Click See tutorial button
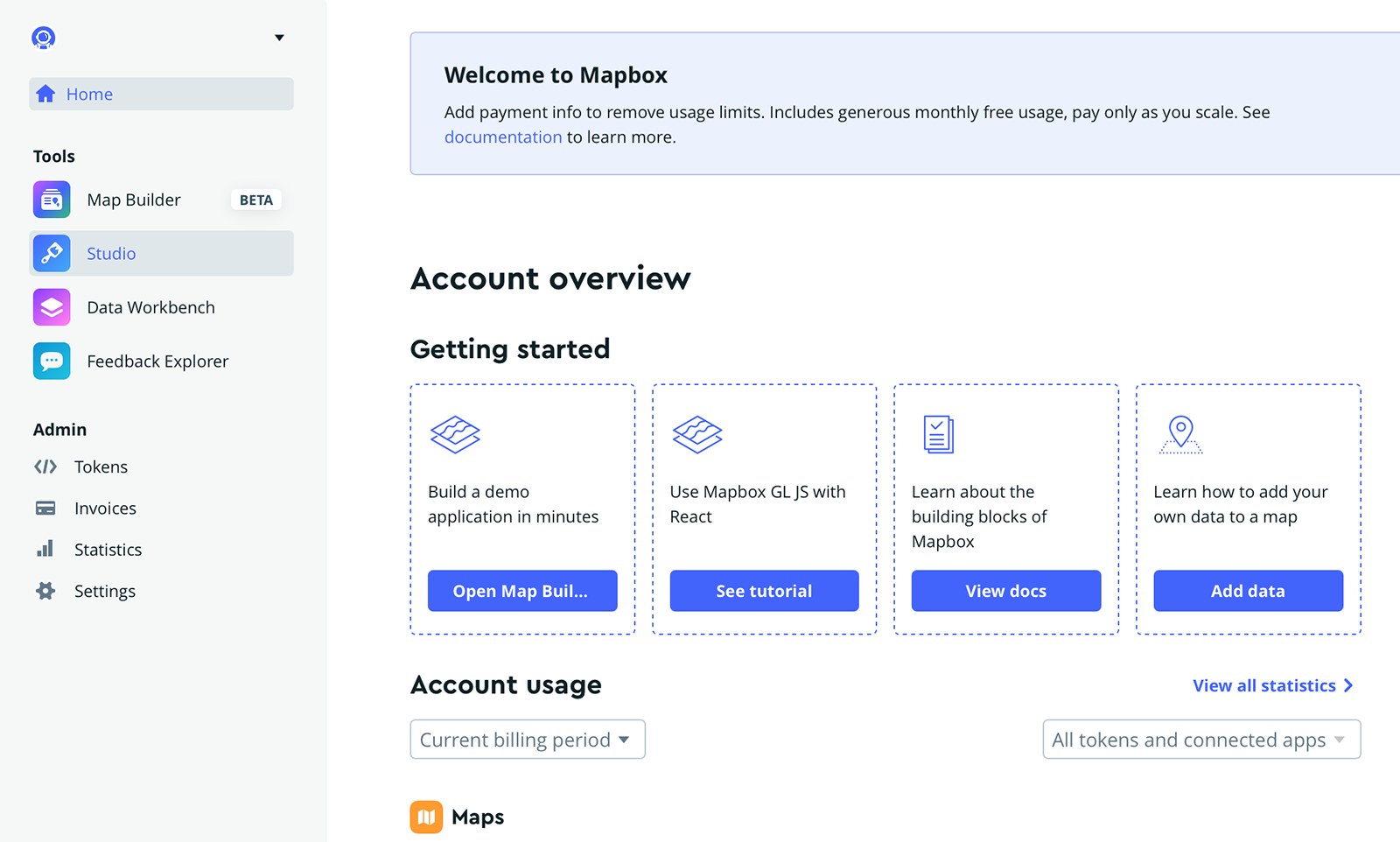The image size is (1400, 842). [x=764, y=591]
